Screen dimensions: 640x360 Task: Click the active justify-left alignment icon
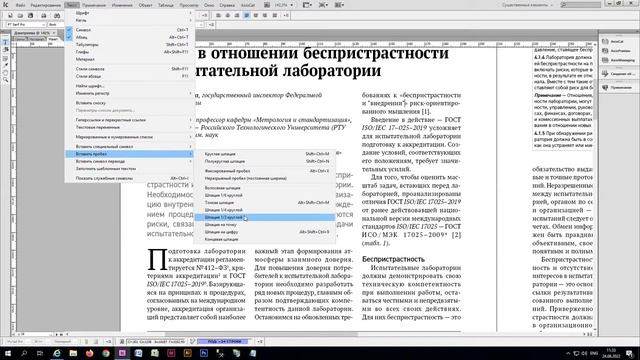click(x=247, y=16)
